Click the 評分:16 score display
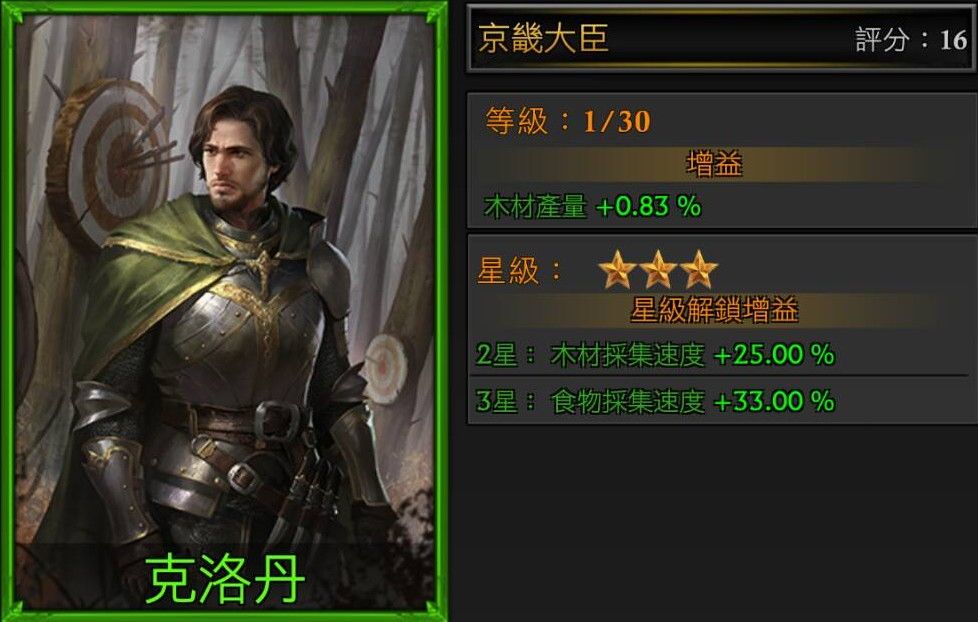The height and width of the screenshot is (622, 978). coord(911,40)
